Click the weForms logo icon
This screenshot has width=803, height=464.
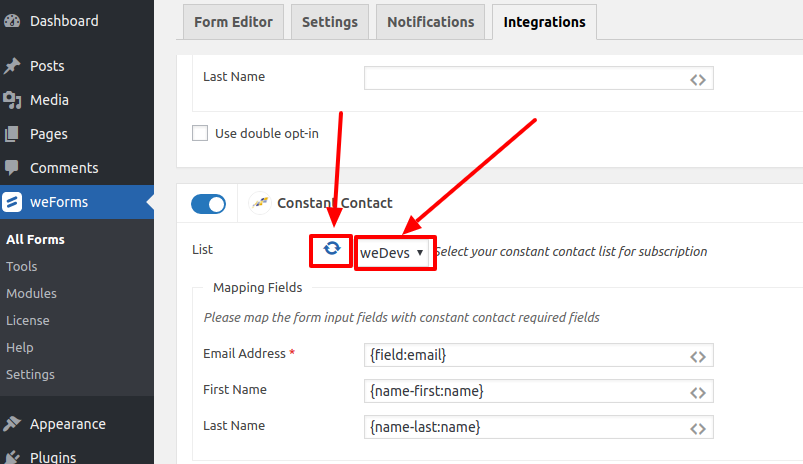[x=12, y=202]
